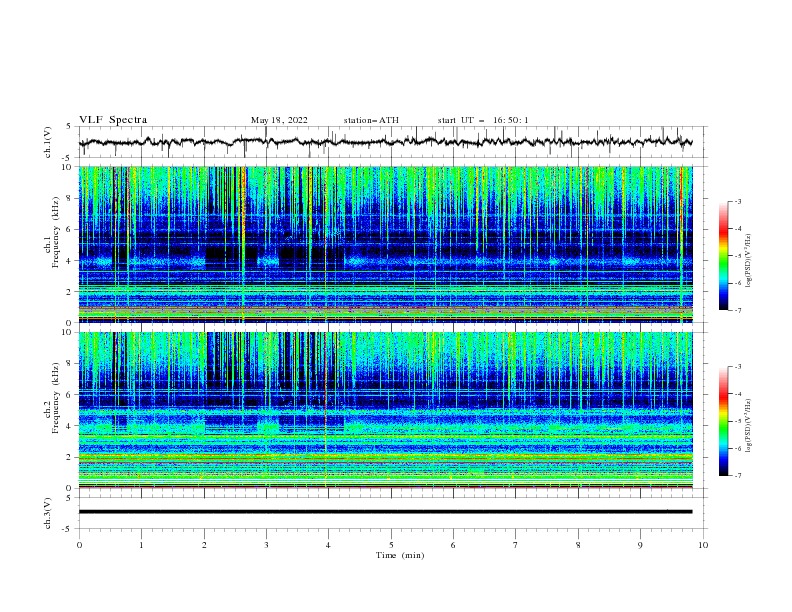Click the time axis tick label "6"
The image size is (792, 612).
point(453,545)
